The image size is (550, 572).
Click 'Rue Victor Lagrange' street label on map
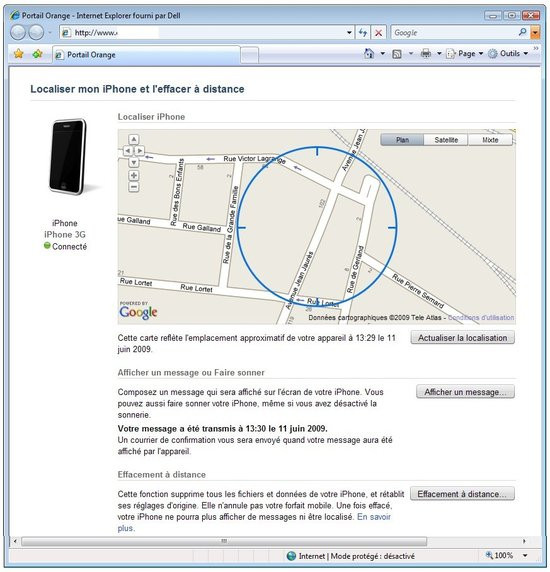255,159
